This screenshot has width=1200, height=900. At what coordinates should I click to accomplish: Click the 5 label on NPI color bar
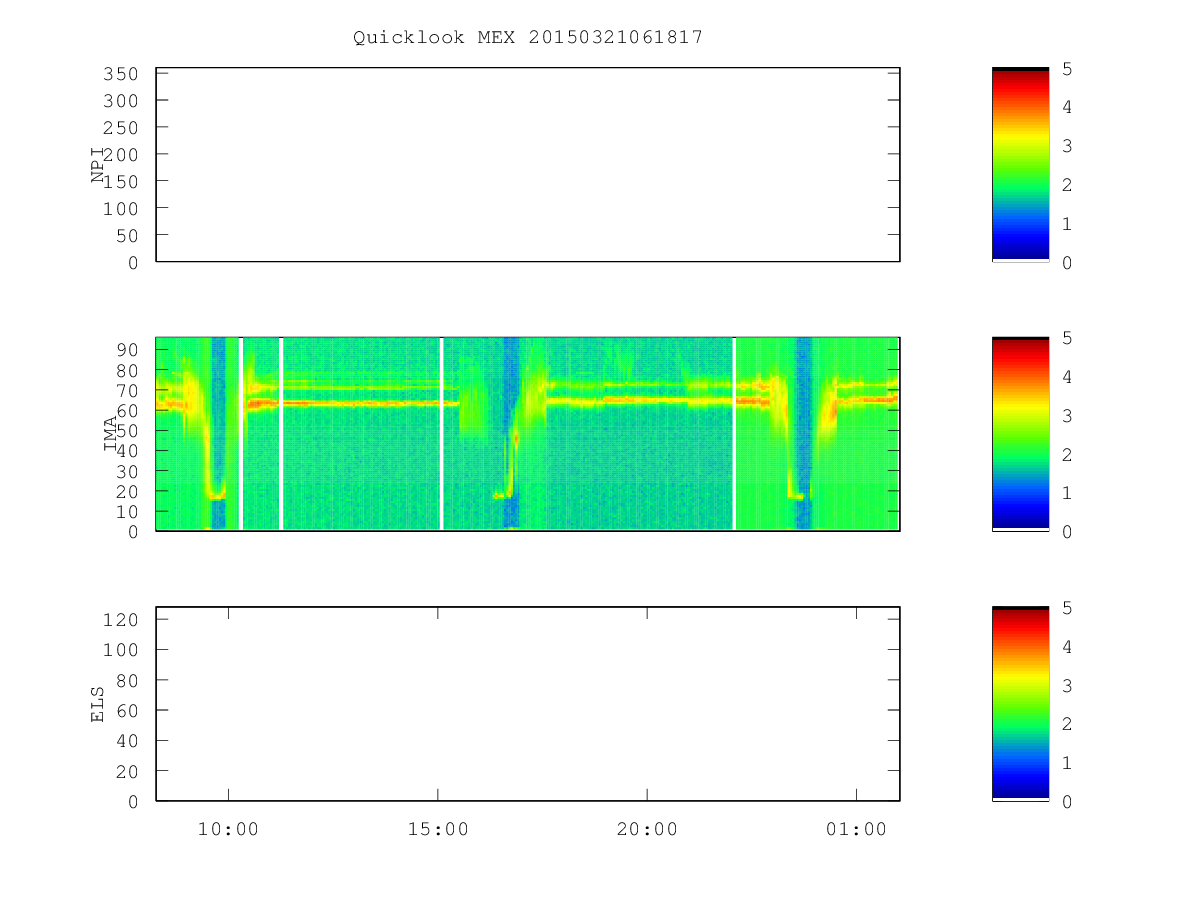coord(1067,68)
